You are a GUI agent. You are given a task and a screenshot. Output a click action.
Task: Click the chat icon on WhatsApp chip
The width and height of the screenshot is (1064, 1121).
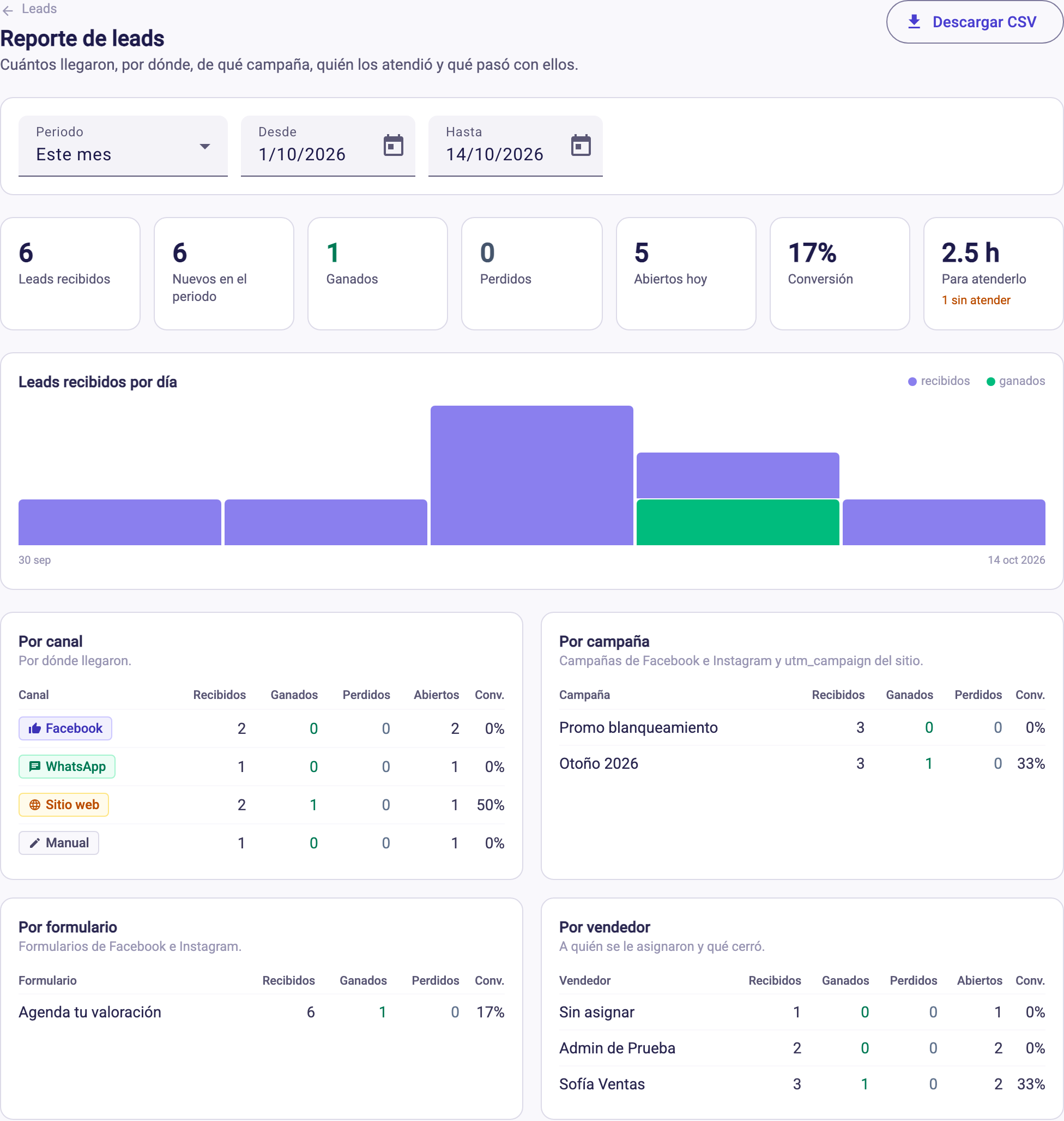click(34, 767)
